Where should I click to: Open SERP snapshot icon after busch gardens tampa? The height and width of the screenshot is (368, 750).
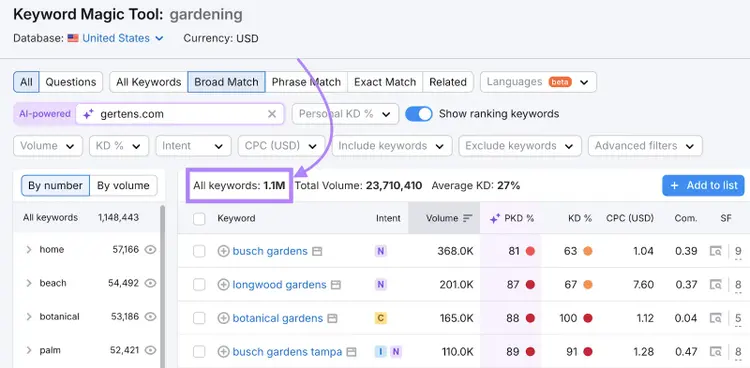[x=352, y=352]
